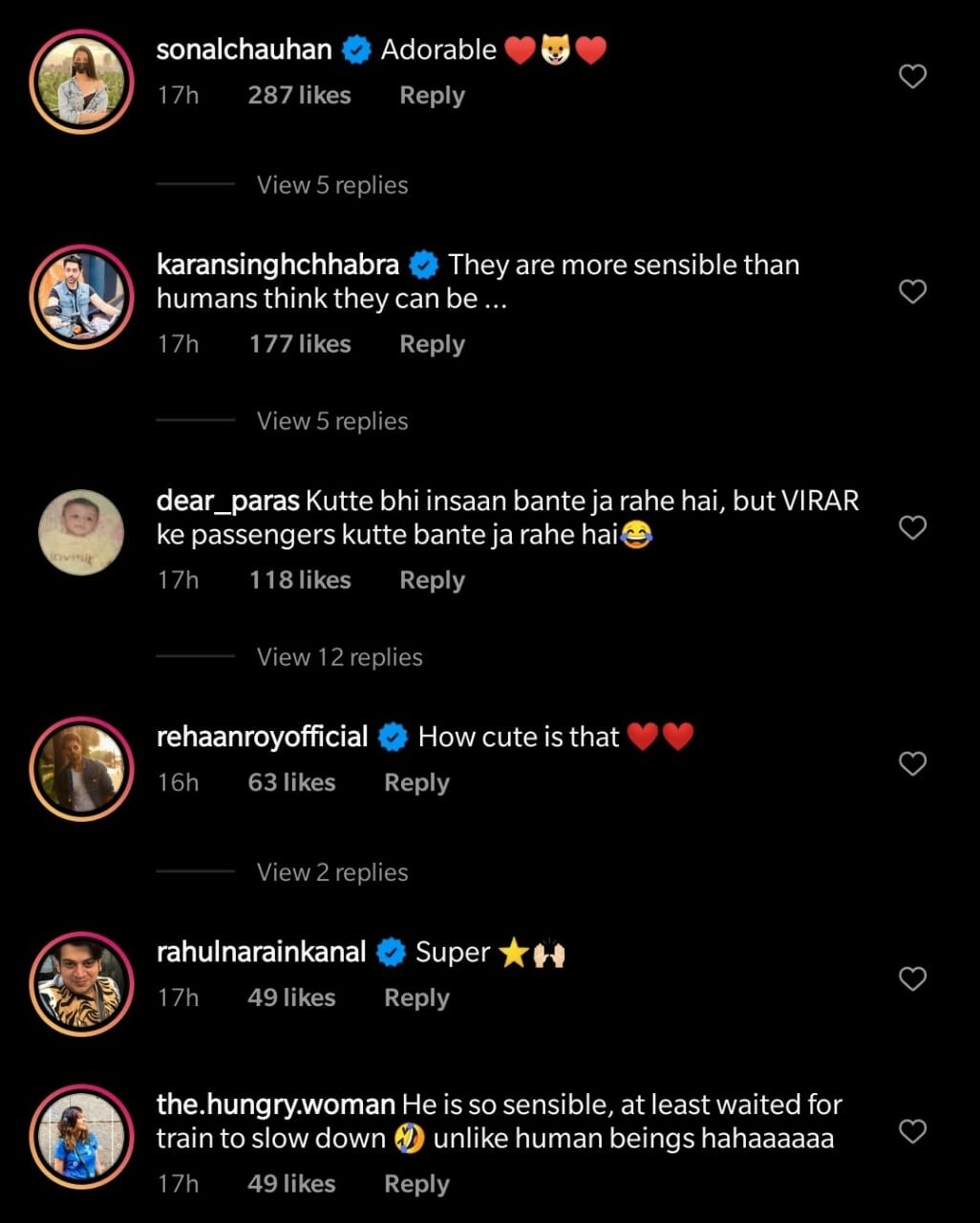Like karansinghchhabra's comment with heart
The image size is (980, 1223).
(913, 291)
